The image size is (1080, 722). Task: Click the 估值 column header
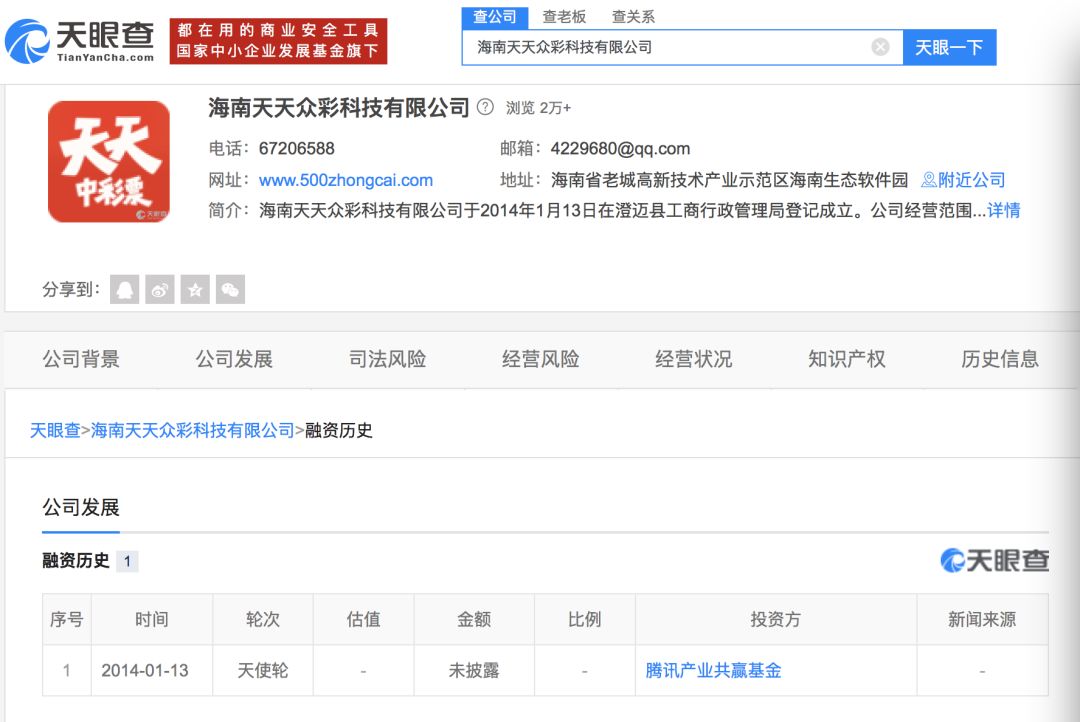tap(364, 619)
